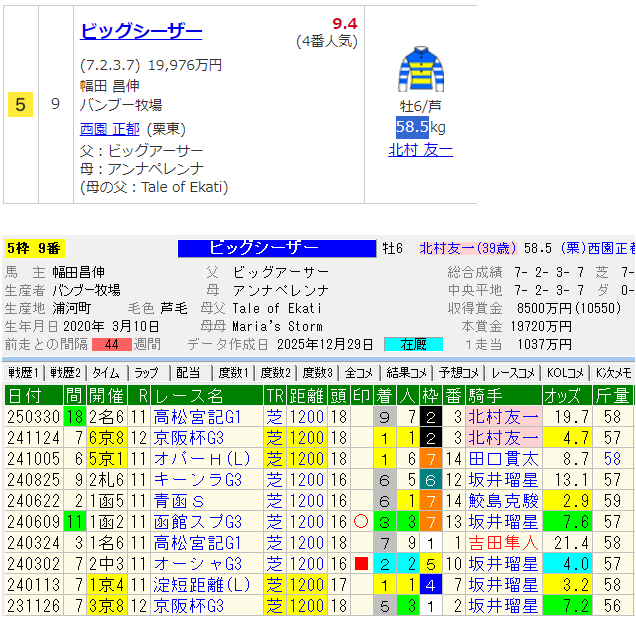
Task: Click the cyan 在厩 status box
Action: (x=413, y=344)
